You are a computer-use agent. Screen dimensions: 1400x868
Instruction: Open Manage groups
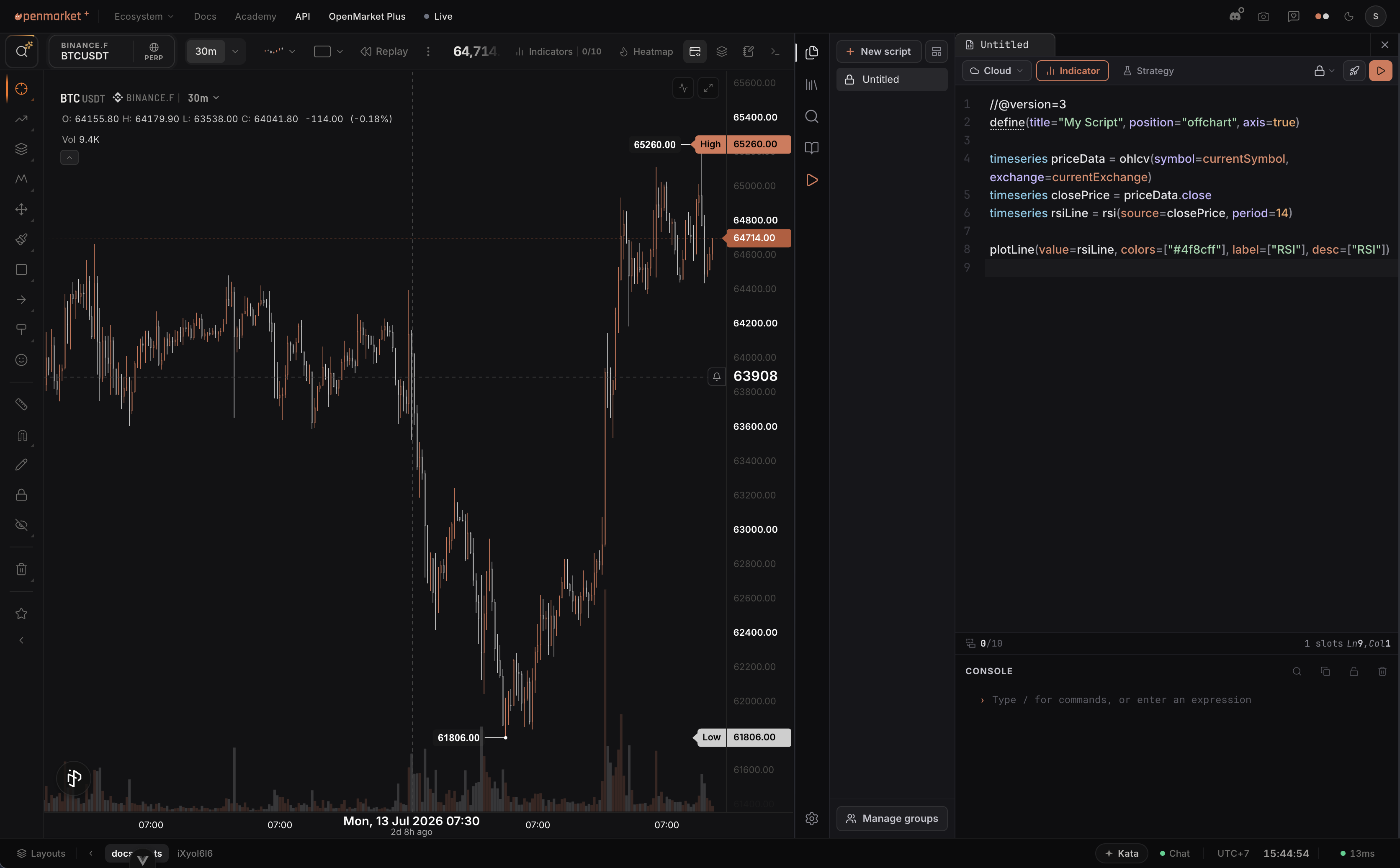coord(892,818)
